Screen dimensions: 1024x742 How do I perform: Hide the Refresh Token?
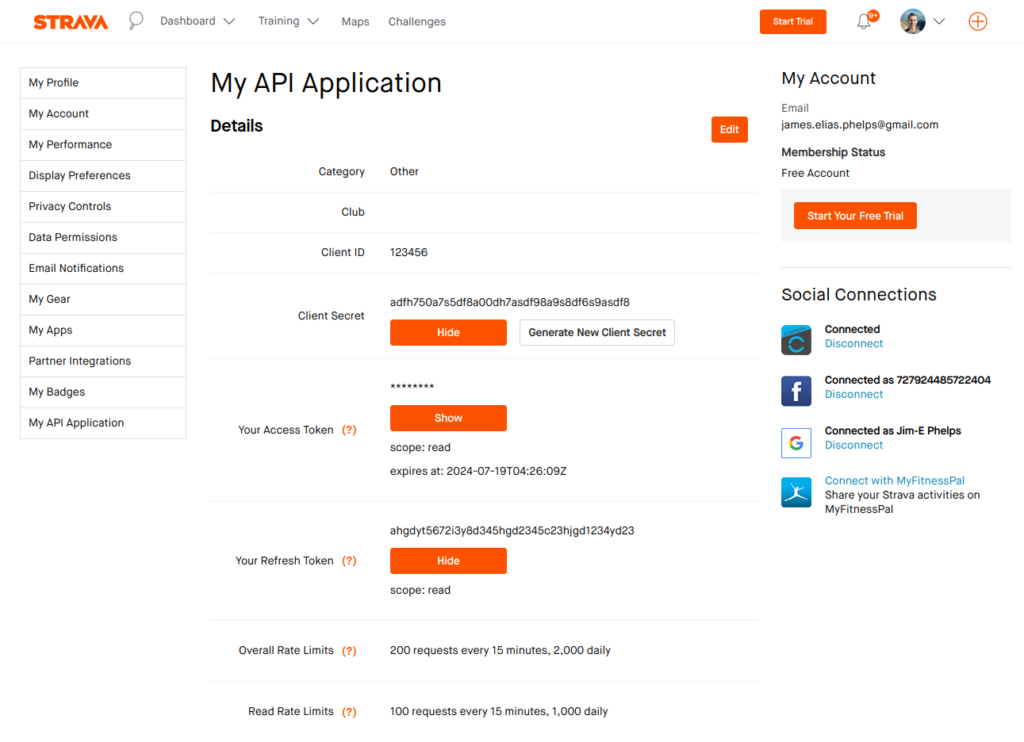448,561
